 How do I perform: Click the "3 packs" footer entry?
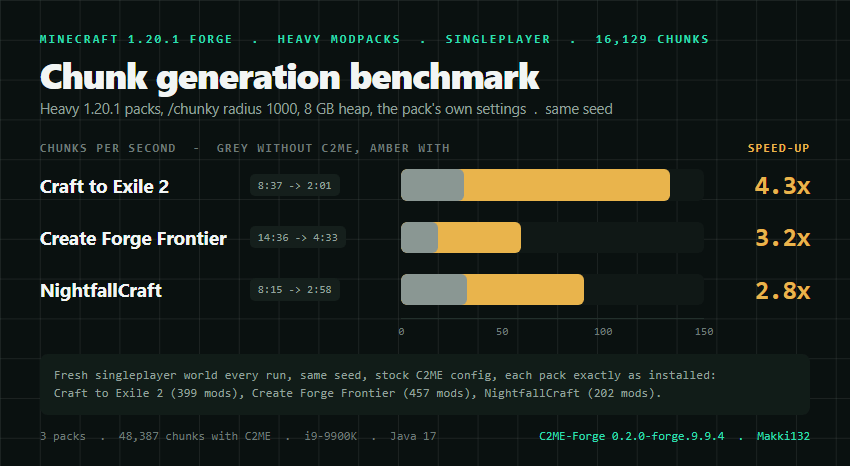pyautogui.click(x=63, y=436)
